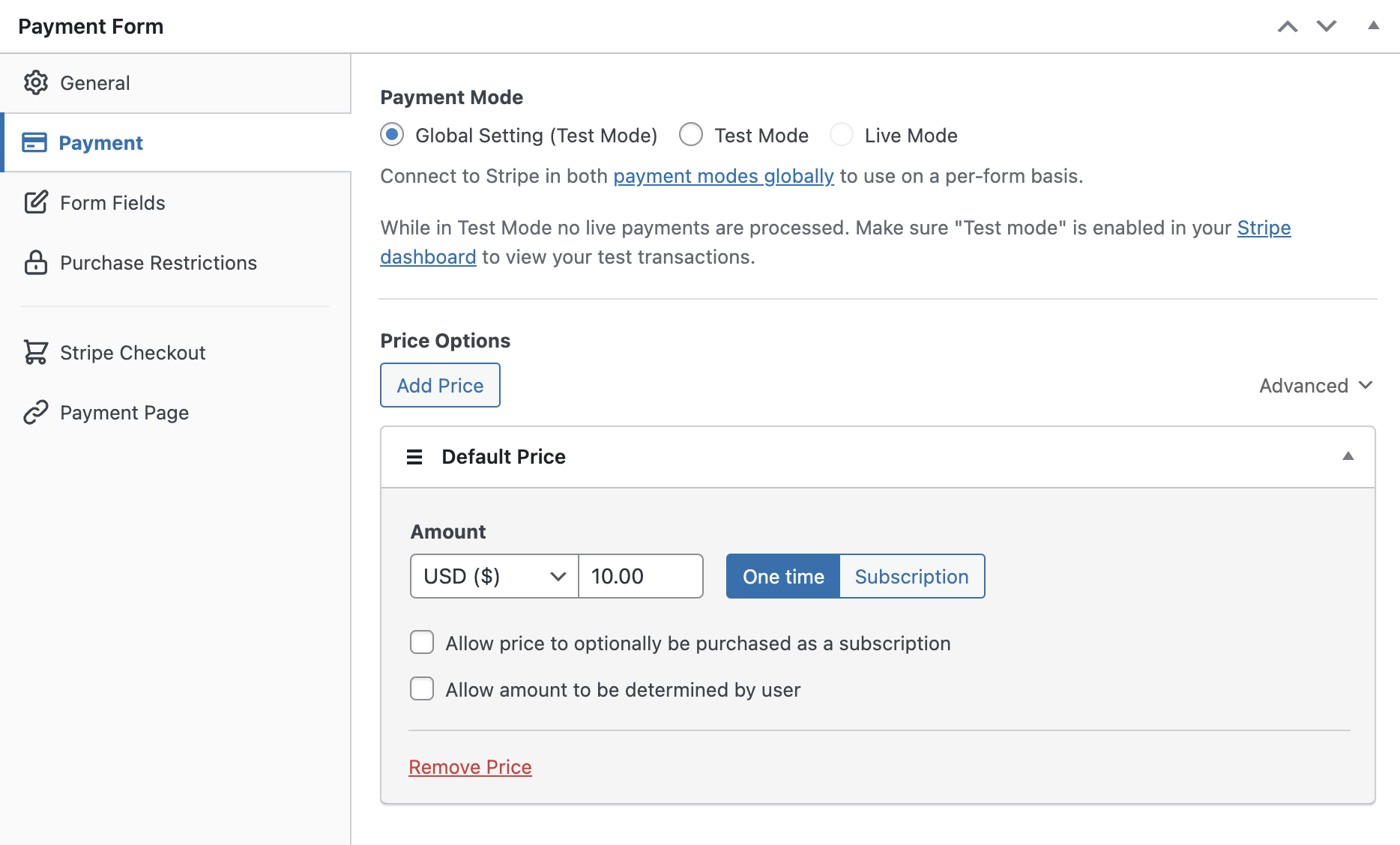This screenshot has height=845, width=1400.
Task: Click the Purchase Restrictions padlock icon
Action: point(36,263)
